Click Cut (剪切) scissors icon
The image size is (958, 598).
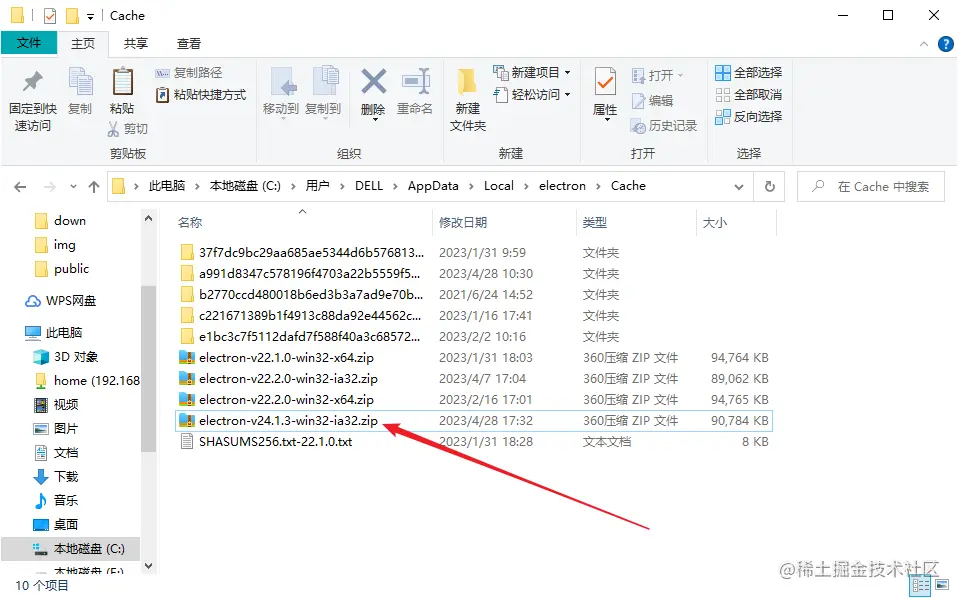114,129
